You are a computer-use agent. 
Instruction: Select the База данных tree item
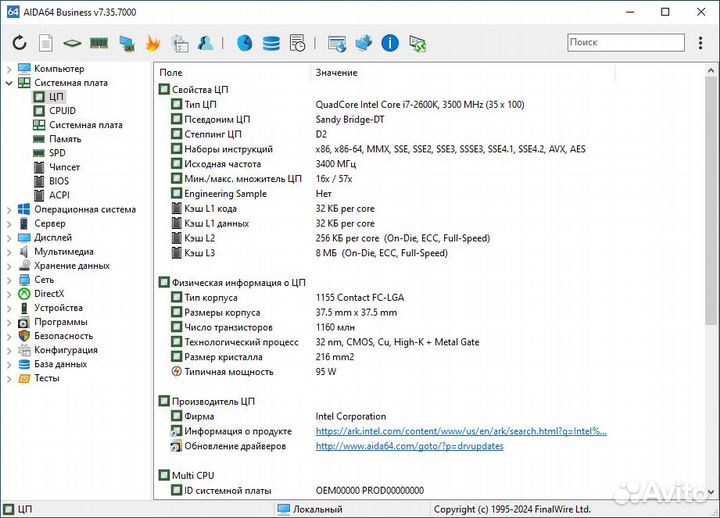coord(53,364)
